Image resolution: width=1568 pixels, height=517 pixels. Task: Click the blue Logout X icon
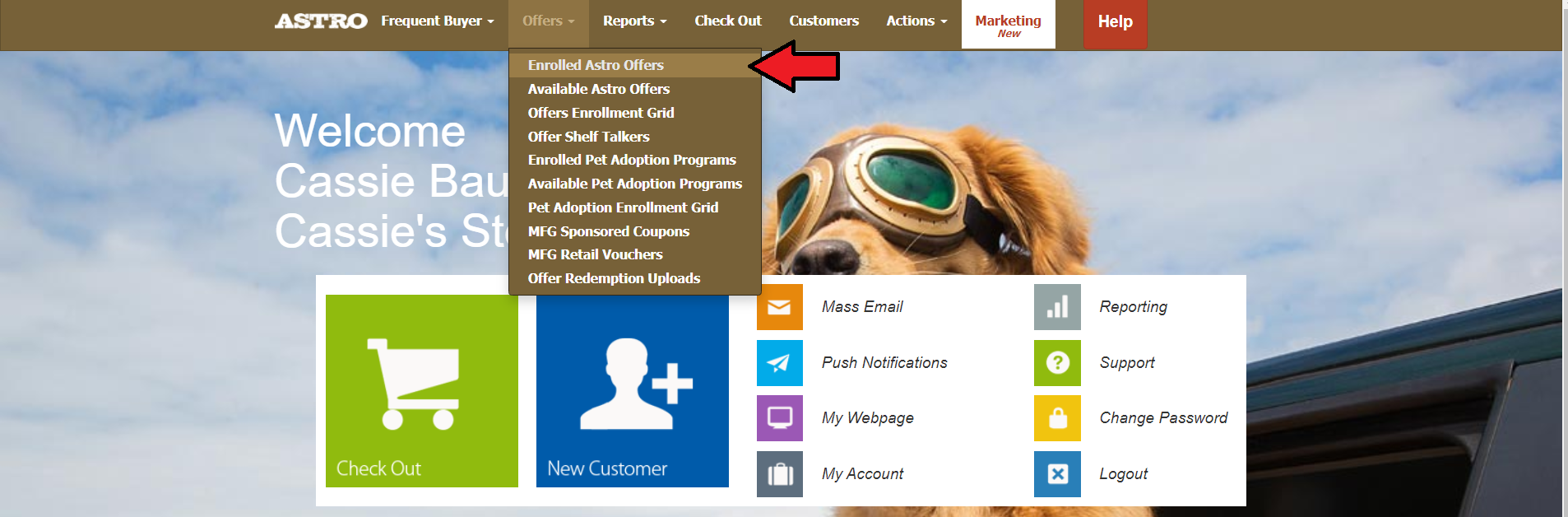[x=1057, y=474]
